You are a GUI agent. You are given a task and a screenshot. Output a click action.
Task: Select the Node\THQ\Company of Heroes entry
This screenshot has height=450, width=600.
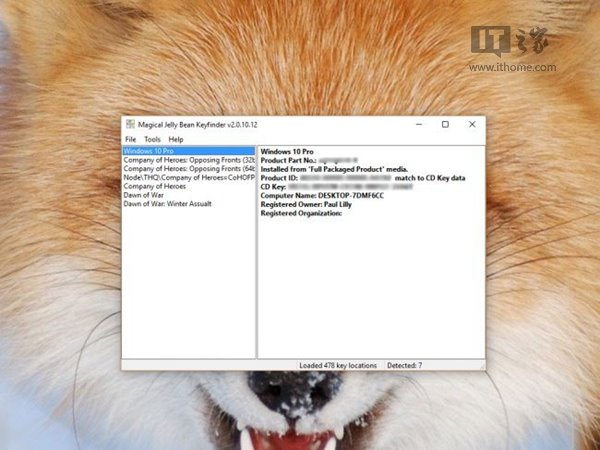[x=189, y=178]
